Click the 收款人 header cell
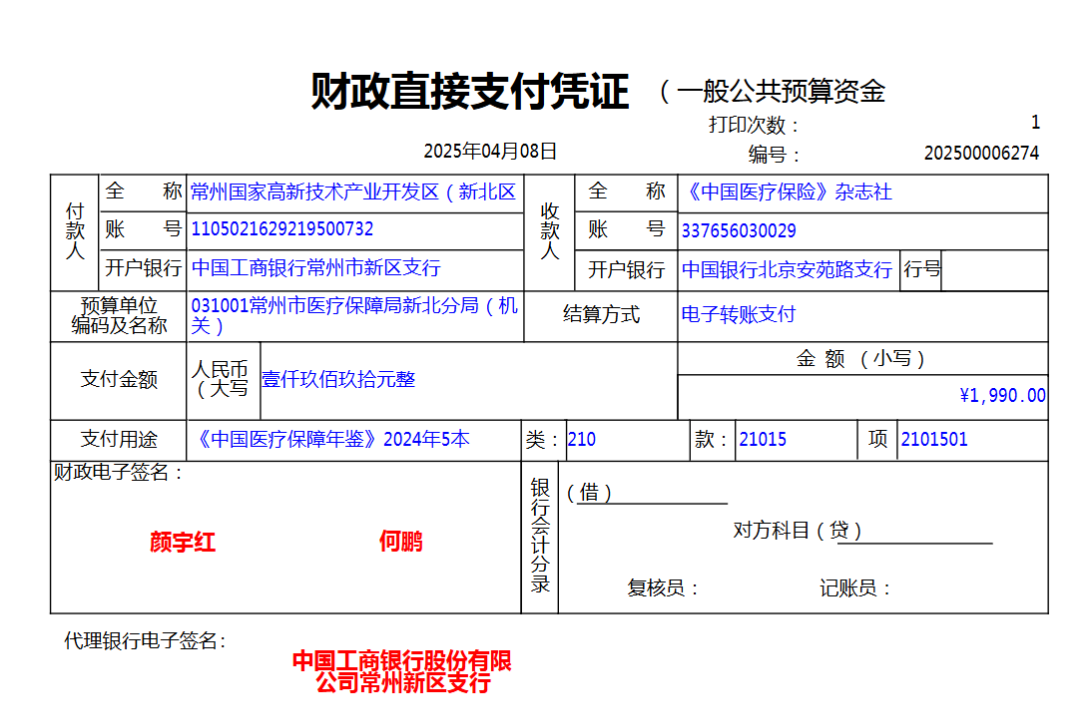This screenshot has height=725, width=1085. coord(549,231)
